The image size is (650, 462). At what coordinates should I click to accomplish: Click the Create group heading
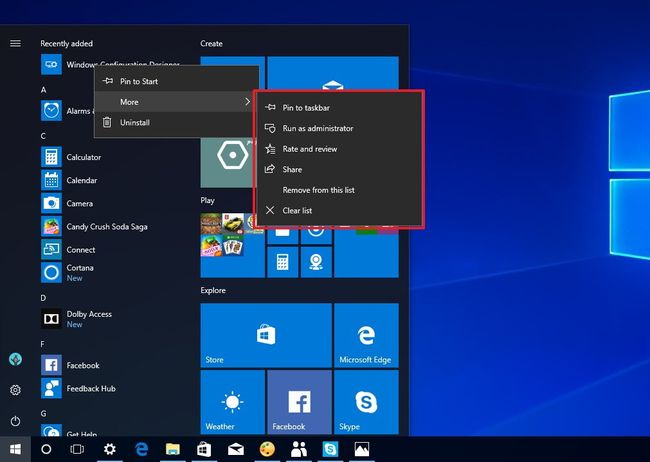tap(211, 44)
